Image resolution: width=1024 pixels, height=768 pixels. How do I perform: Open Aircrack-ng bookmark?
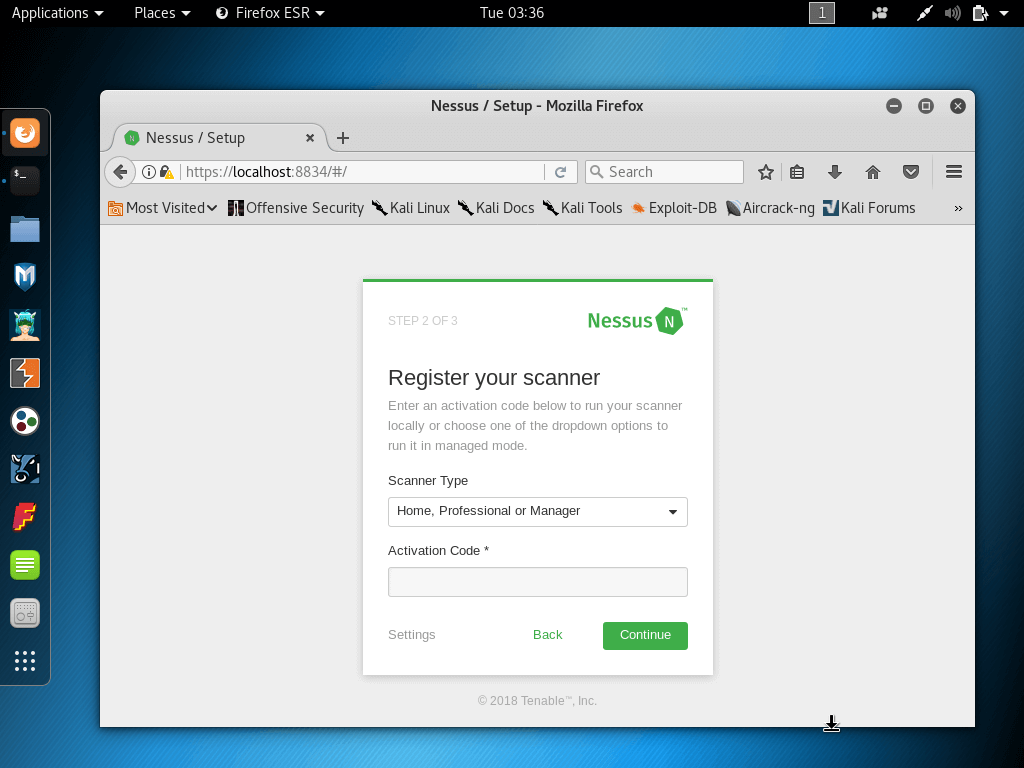coord(770,208)
